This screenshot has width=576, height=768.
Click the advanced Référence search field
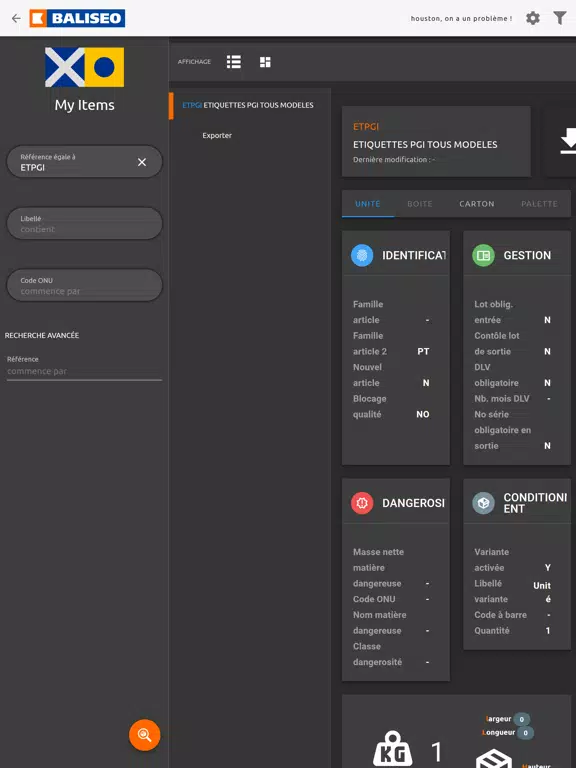point(84,371)
